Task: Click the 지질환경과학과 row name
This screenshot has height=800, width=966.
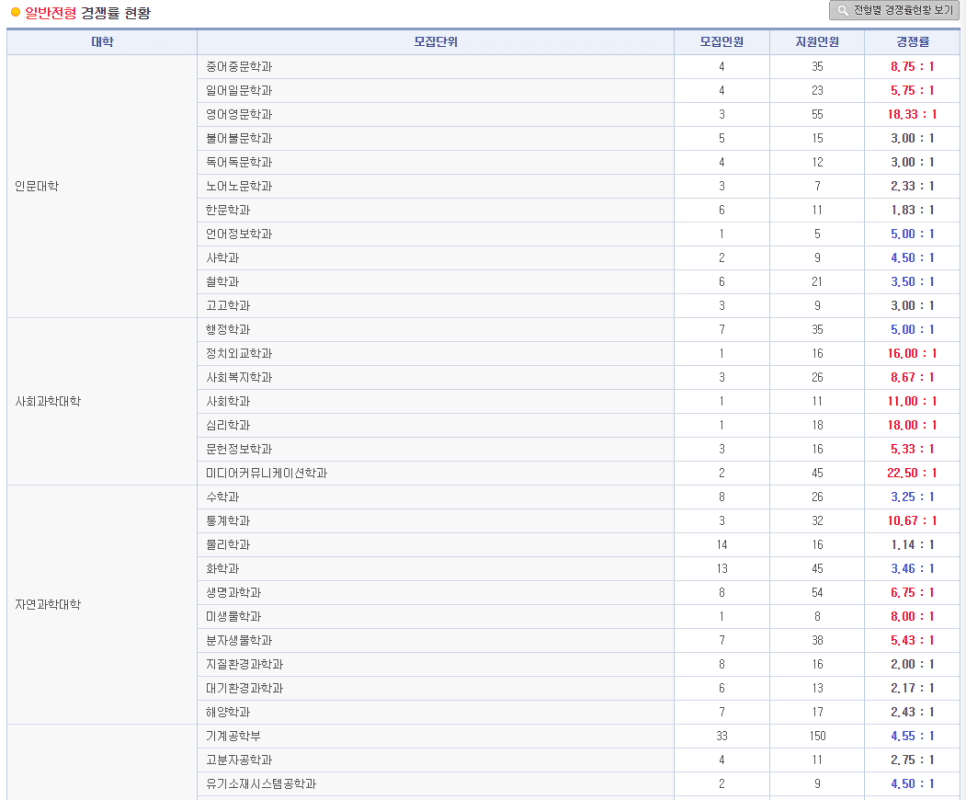Action: (x=245, y=665)
